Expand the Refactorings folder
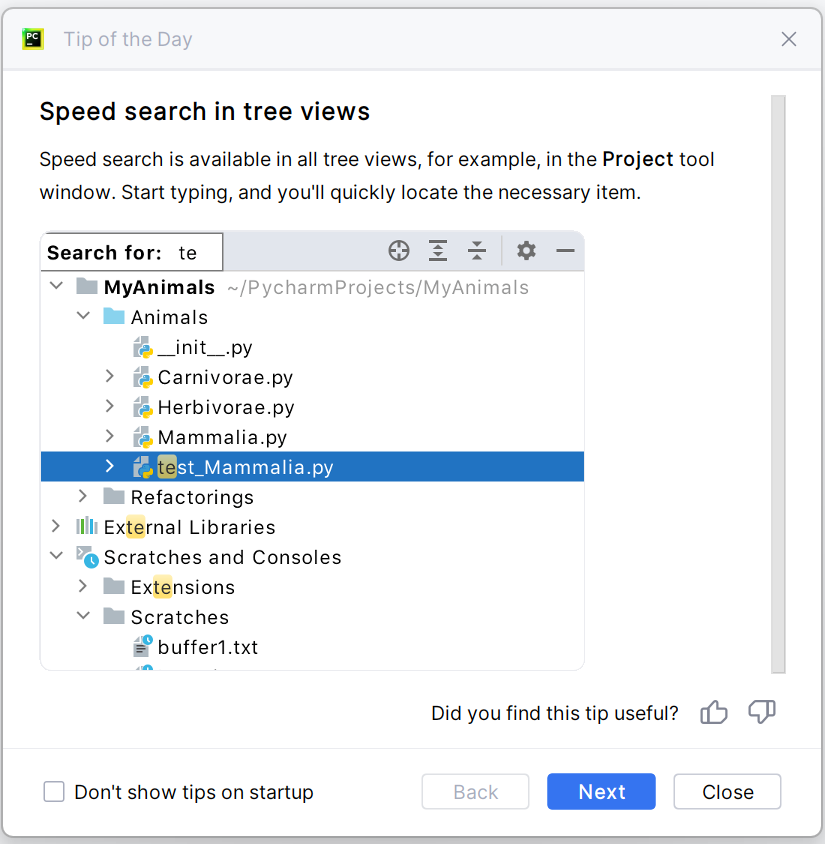The width and height of the screenshot is (825, 844). pyautogui.click(x=84, y=497)
